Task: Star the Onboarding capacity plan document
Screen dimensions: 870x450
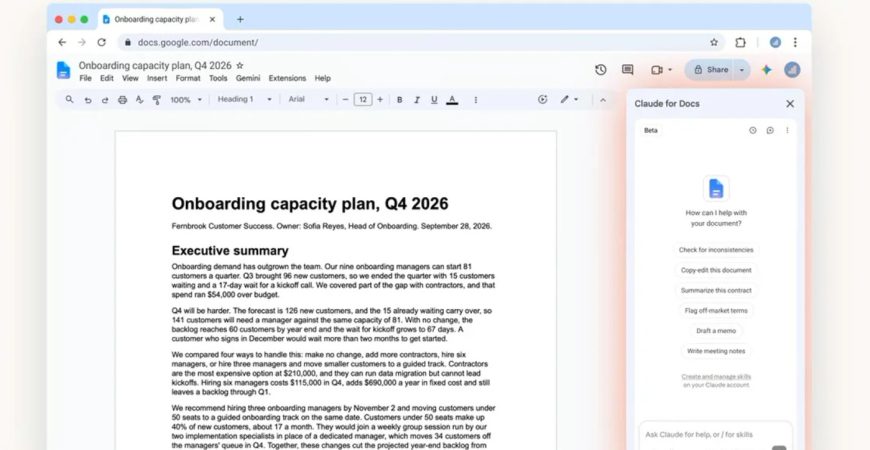Action: [240, 65]
